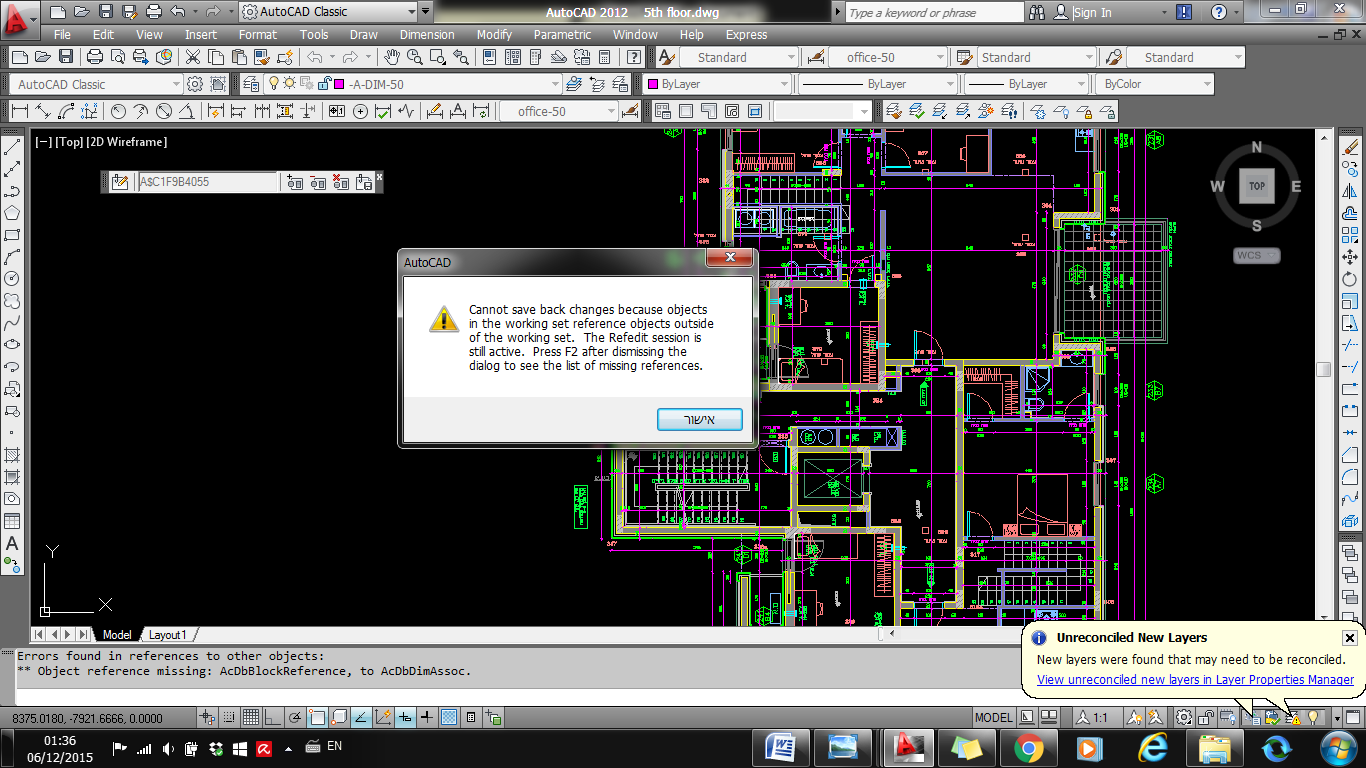Viewport: 1366px width, 768px height.
Task: Open the ByColor plot style dropdown
Action: pos(1207,84)
